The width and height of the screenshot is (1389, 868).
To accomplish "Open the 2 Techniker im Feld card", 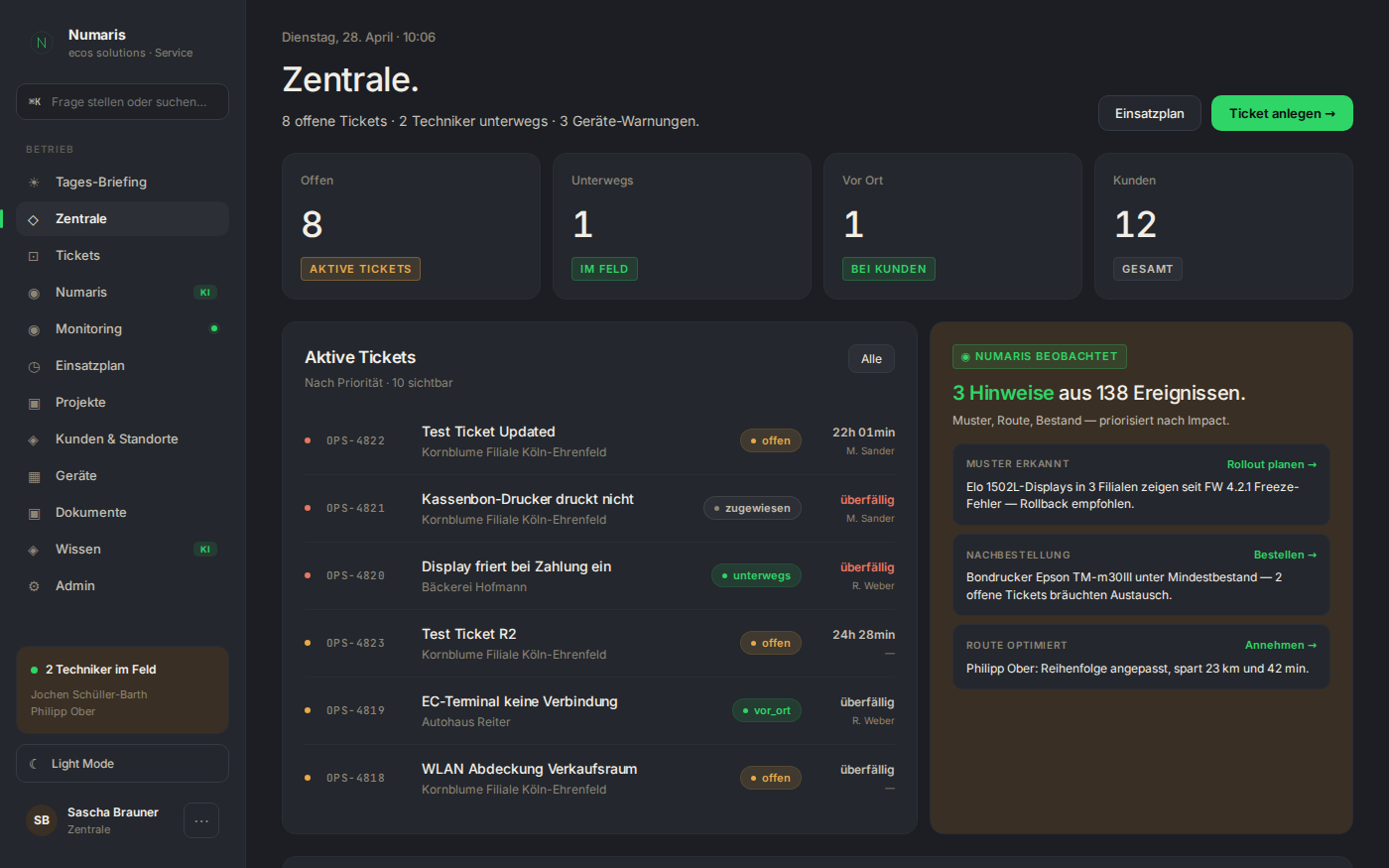I will coord(122,689).
